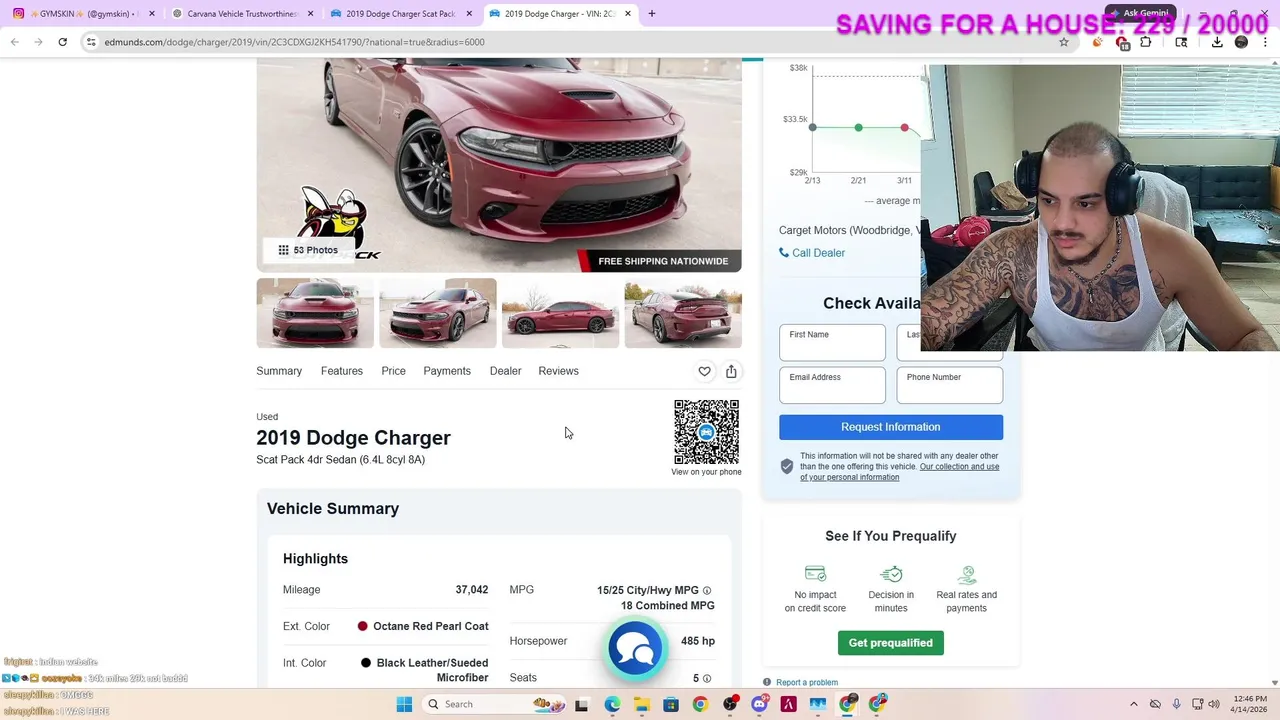Click the Call Dealer link

812,253
